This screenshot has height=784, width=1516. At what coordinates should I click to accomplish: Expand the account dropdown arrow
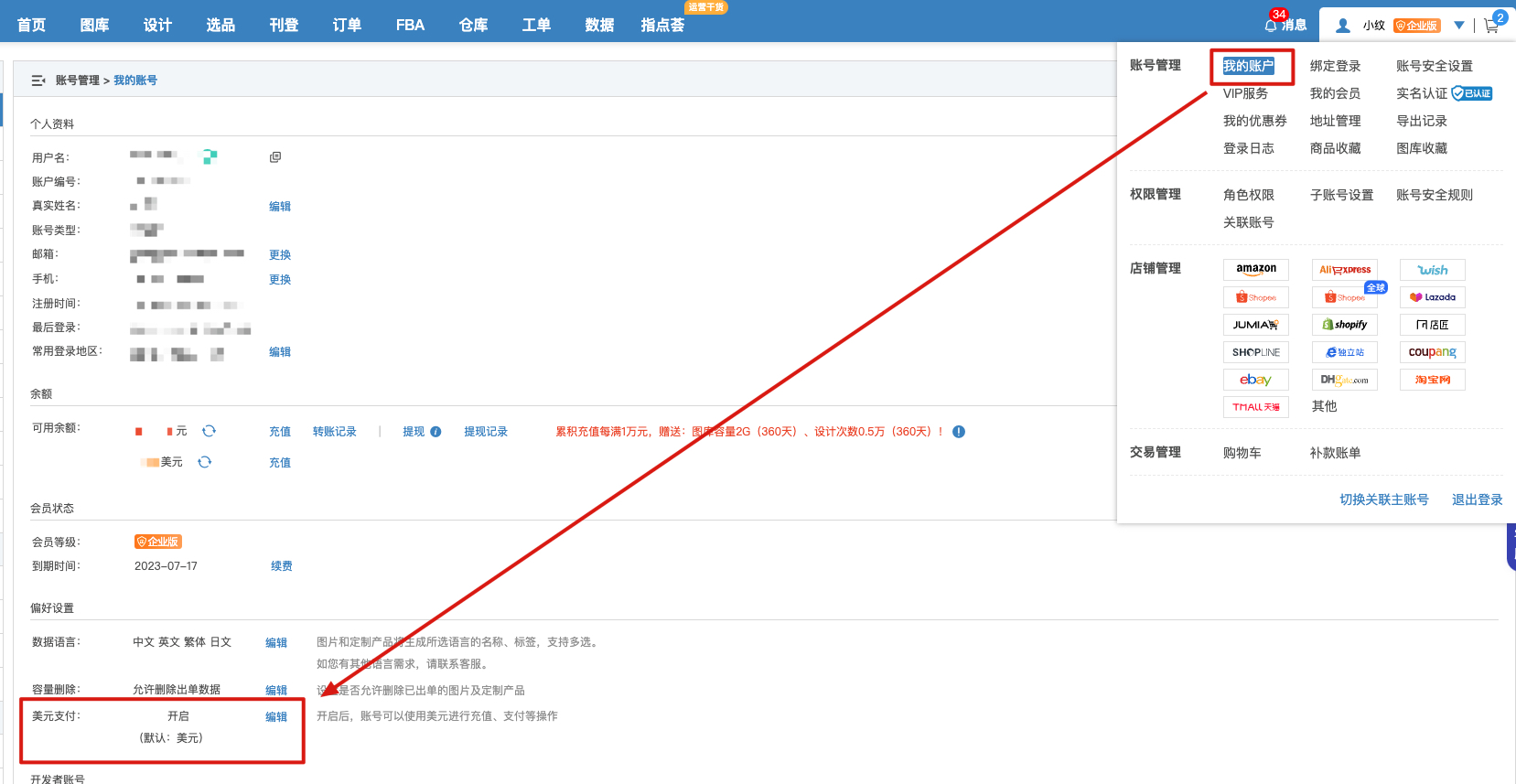[1459, 26]
